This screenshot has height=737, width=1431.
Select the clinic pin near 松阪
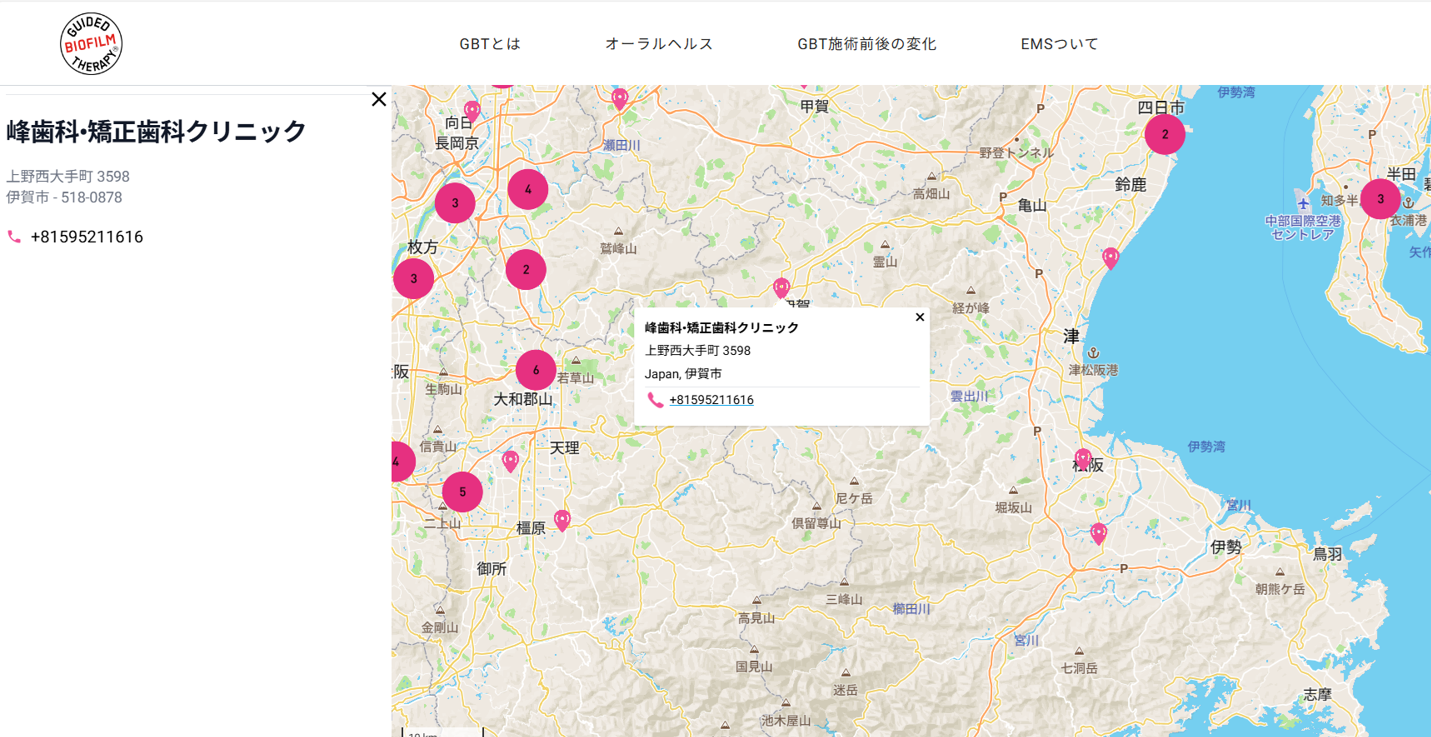[1082, 459]
